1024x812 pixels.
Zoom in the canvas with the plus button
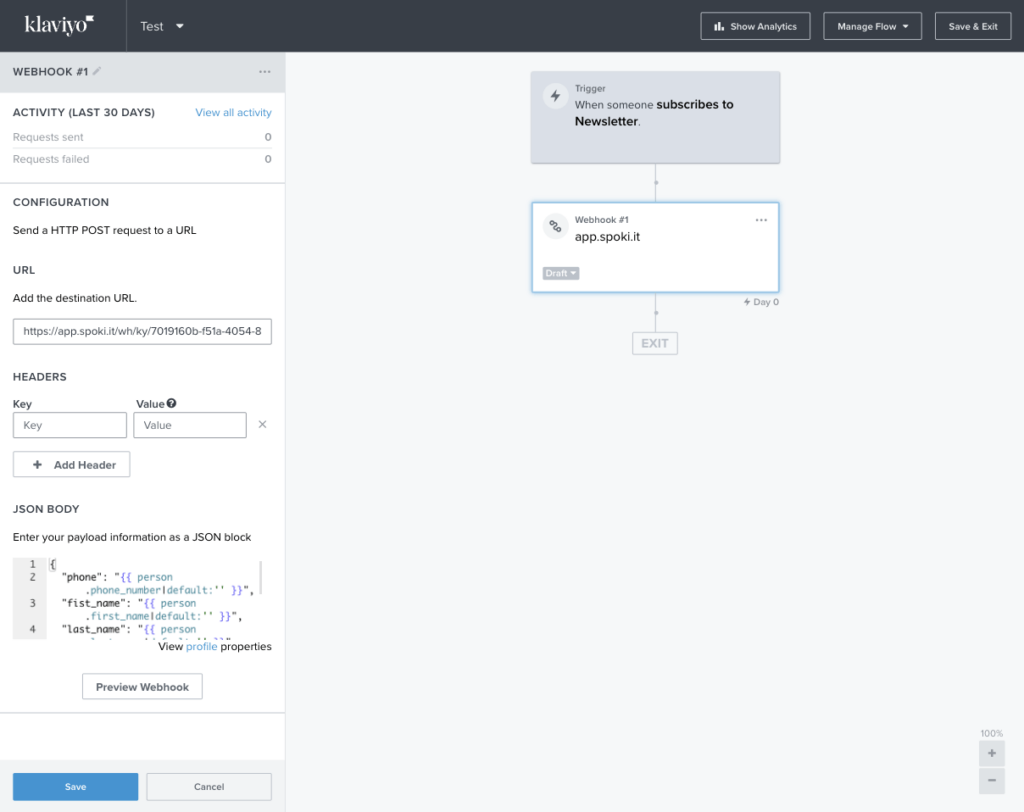[991, 754]
